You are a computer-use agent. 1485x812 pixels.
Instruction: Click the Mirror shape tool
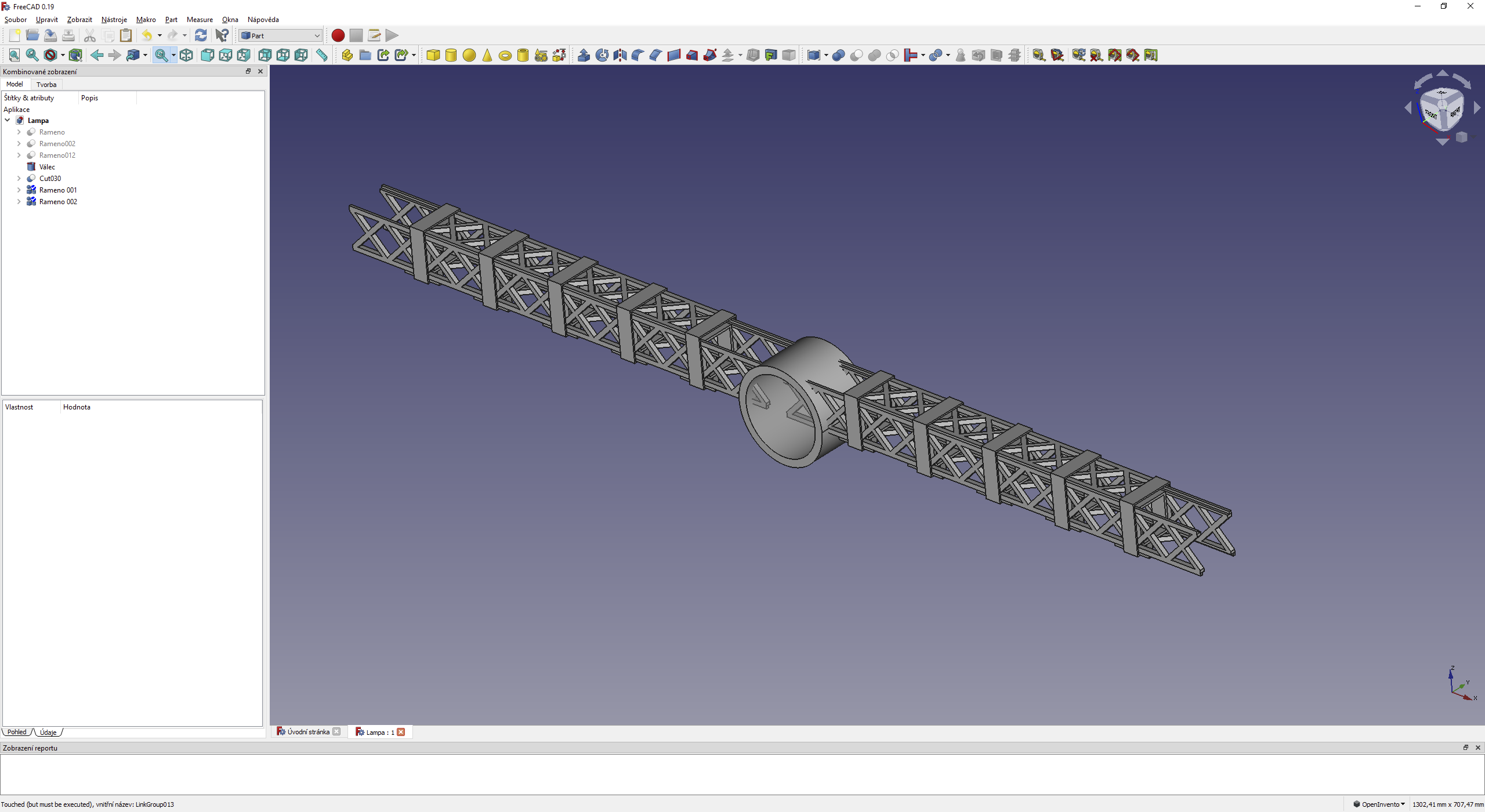(620, 55)
